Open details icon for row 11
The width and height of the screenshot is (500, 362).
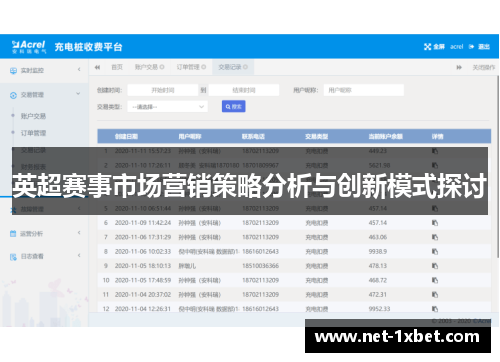click(x=435, y=295)
